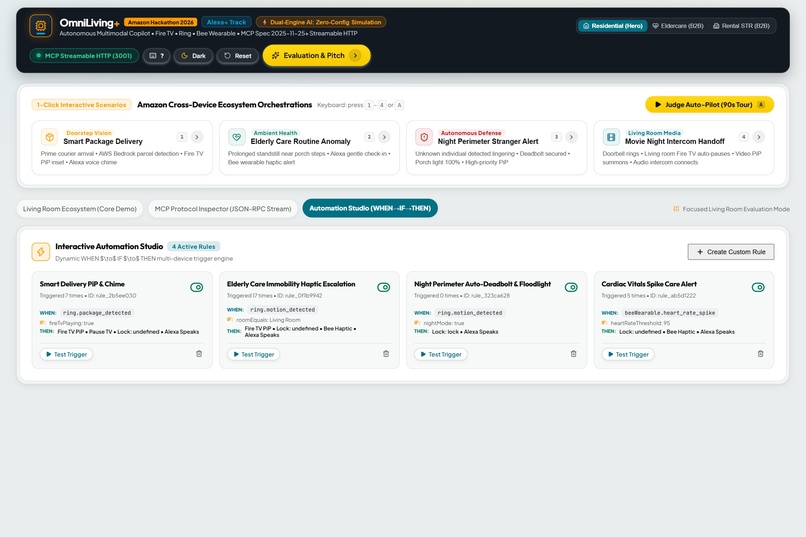The width and height of the screenshot is (806, 537).
Task: Expand Night Perimeter Stranger Alert chevron
Action: pos(571,137)
